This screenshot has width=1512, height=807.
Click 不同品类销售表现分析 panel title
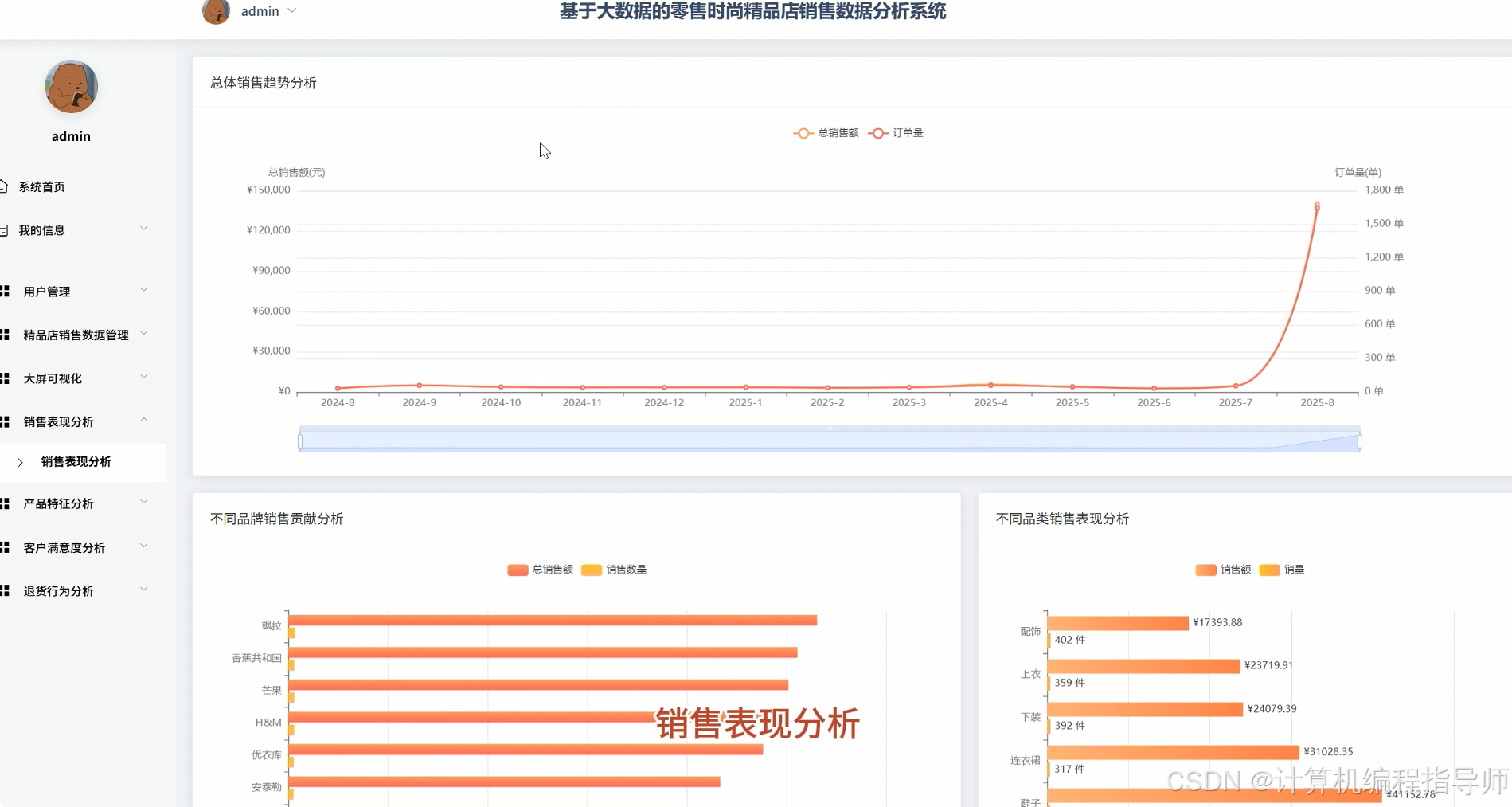coord(1062,519)
